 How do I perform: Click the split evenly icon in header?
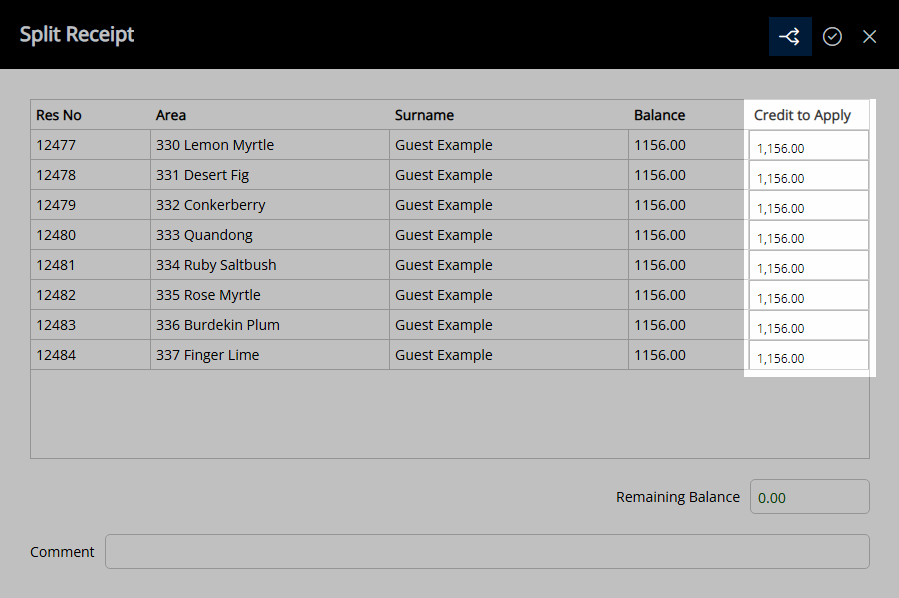[790, 37]
